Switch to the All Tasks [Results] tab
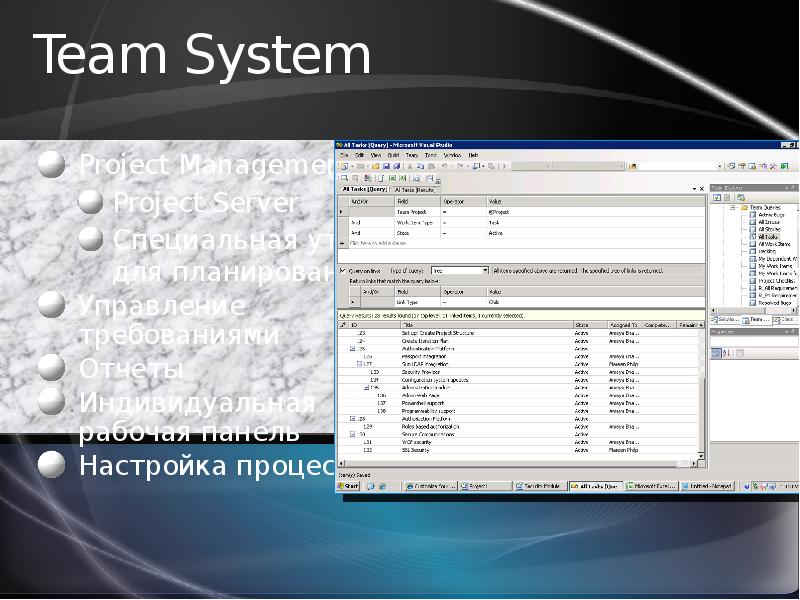 [417, 188]
